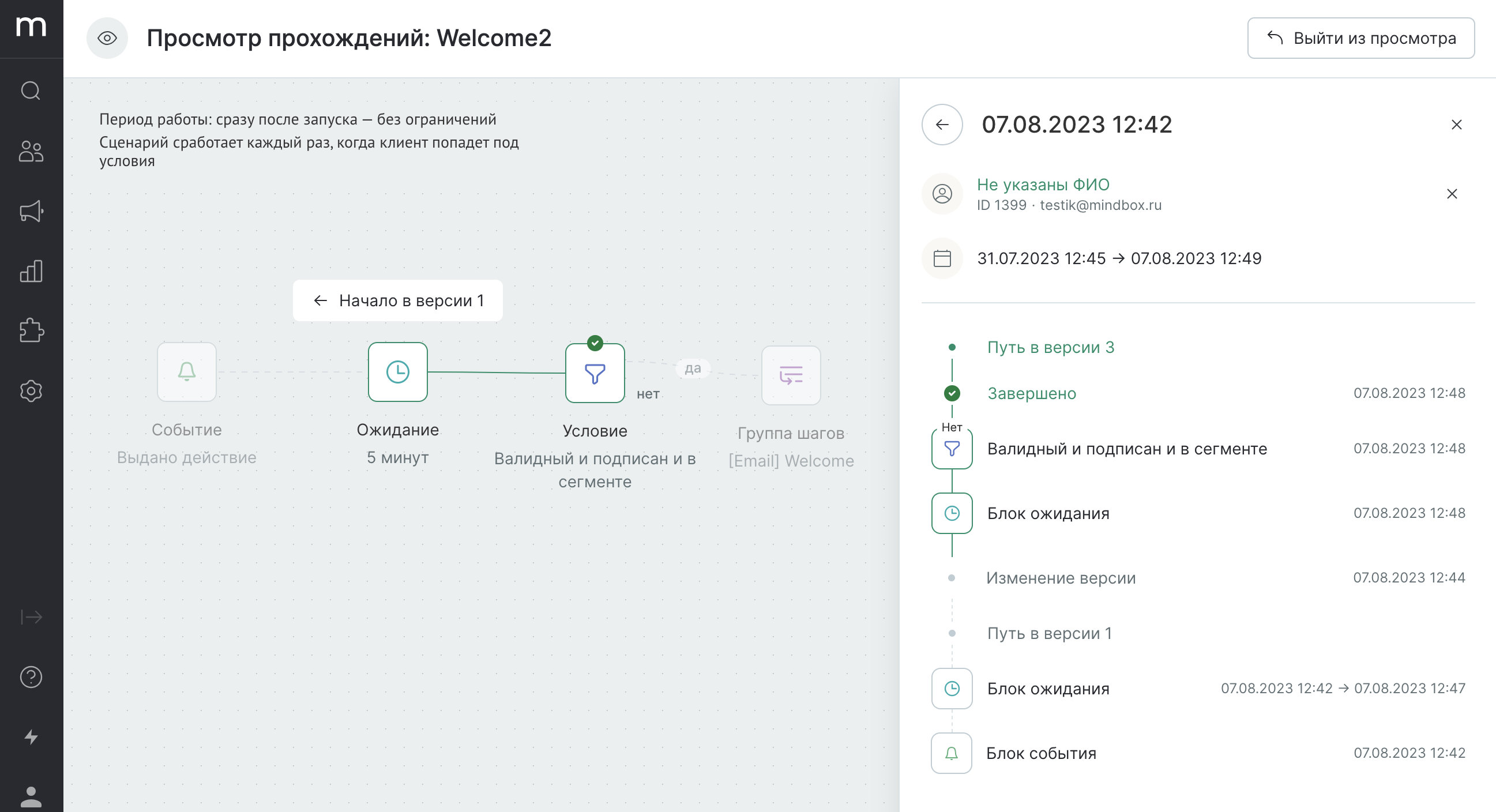Remove the customer filter with X
1496x812 pixels.
[x=1451, y=194]
